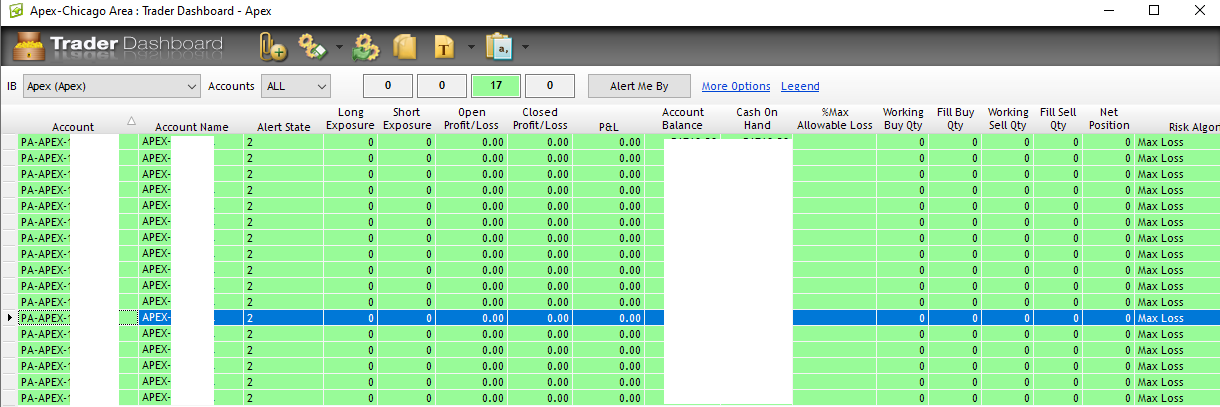Open the IB Apex (Apex) combo box
The height and width of the screenshot is (407, 1220).
(111, 86)
